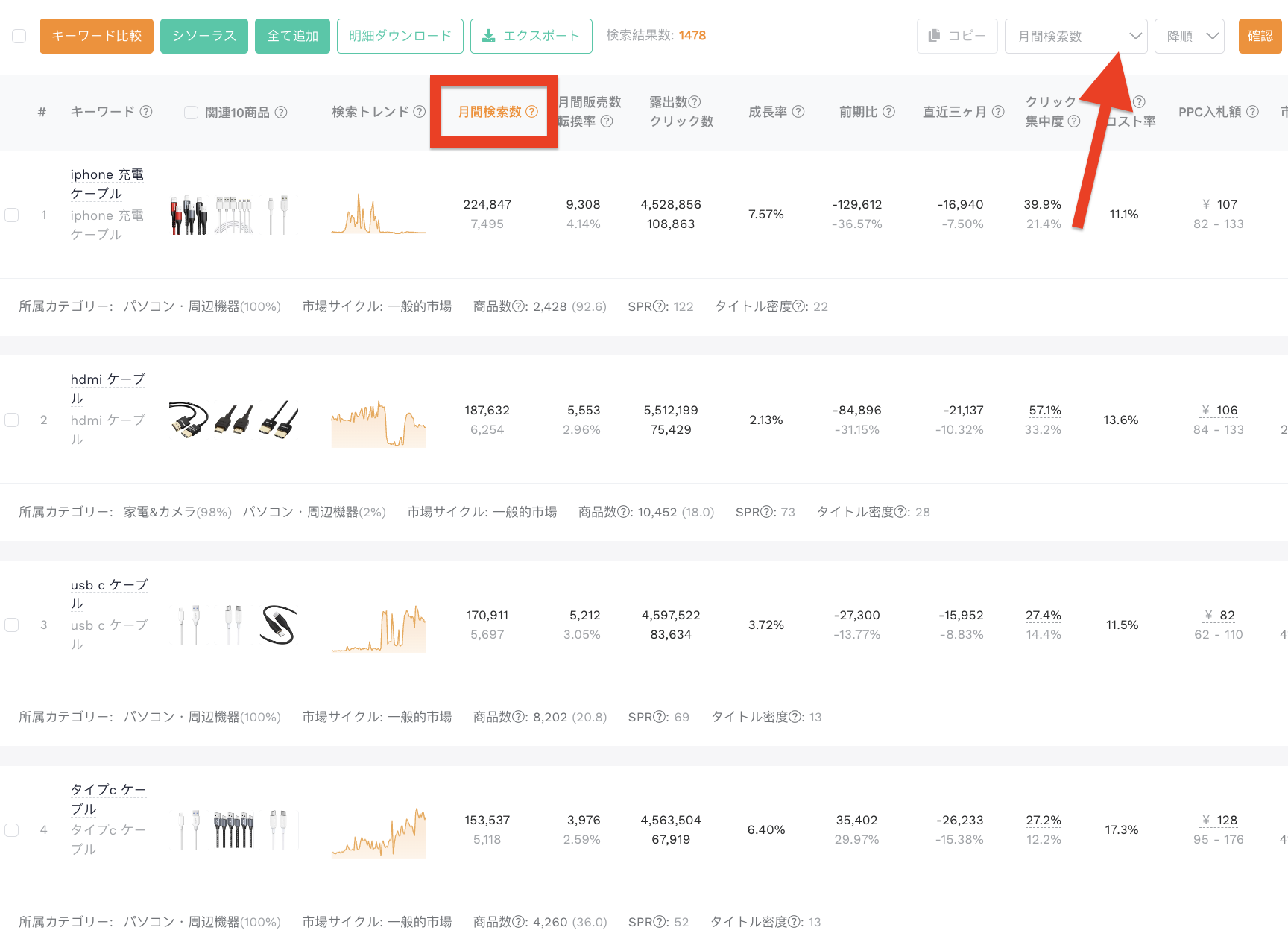Check the row 1 iphone 充電ケーブル checkbox
The width and height of the screenshot is (1288, 942).
point(12,215)
